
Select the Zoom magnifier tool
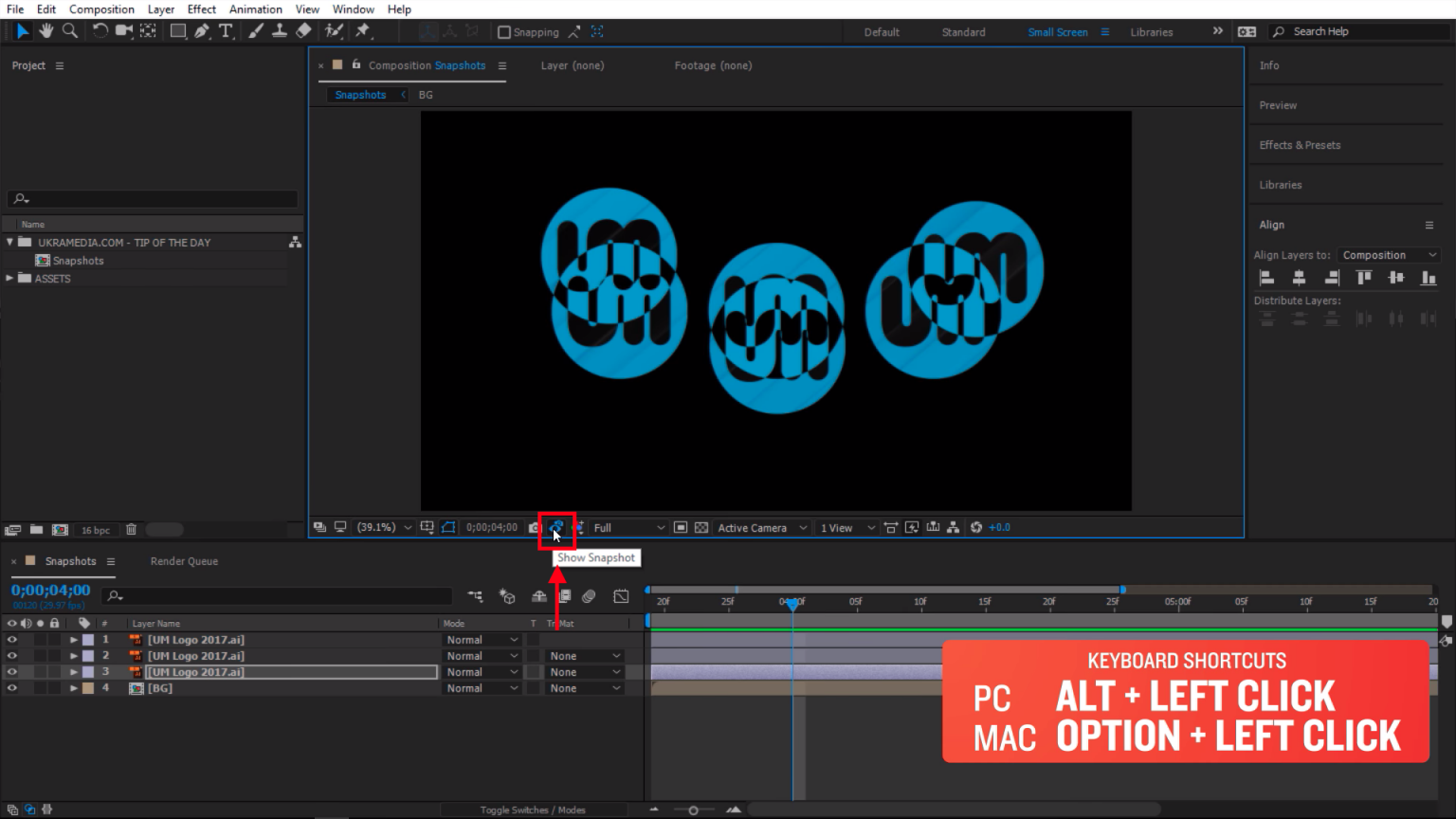[x=69, y=31]
